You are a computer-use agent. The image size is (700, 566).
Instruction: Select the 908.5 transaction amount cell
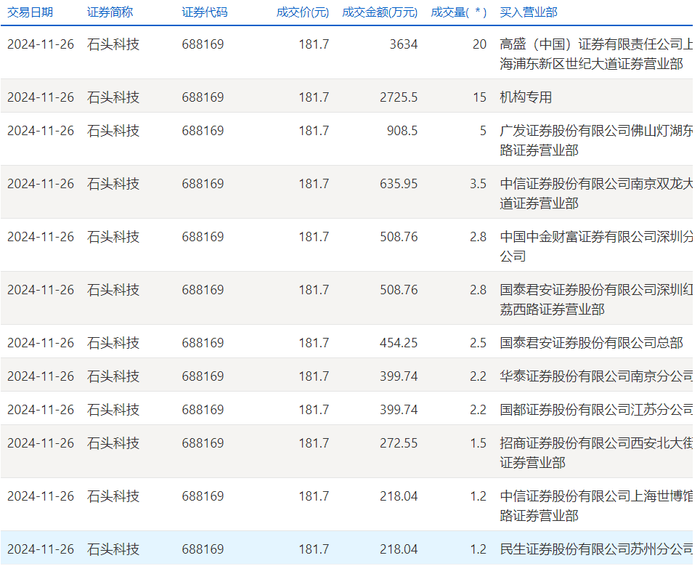click(402, 131)
